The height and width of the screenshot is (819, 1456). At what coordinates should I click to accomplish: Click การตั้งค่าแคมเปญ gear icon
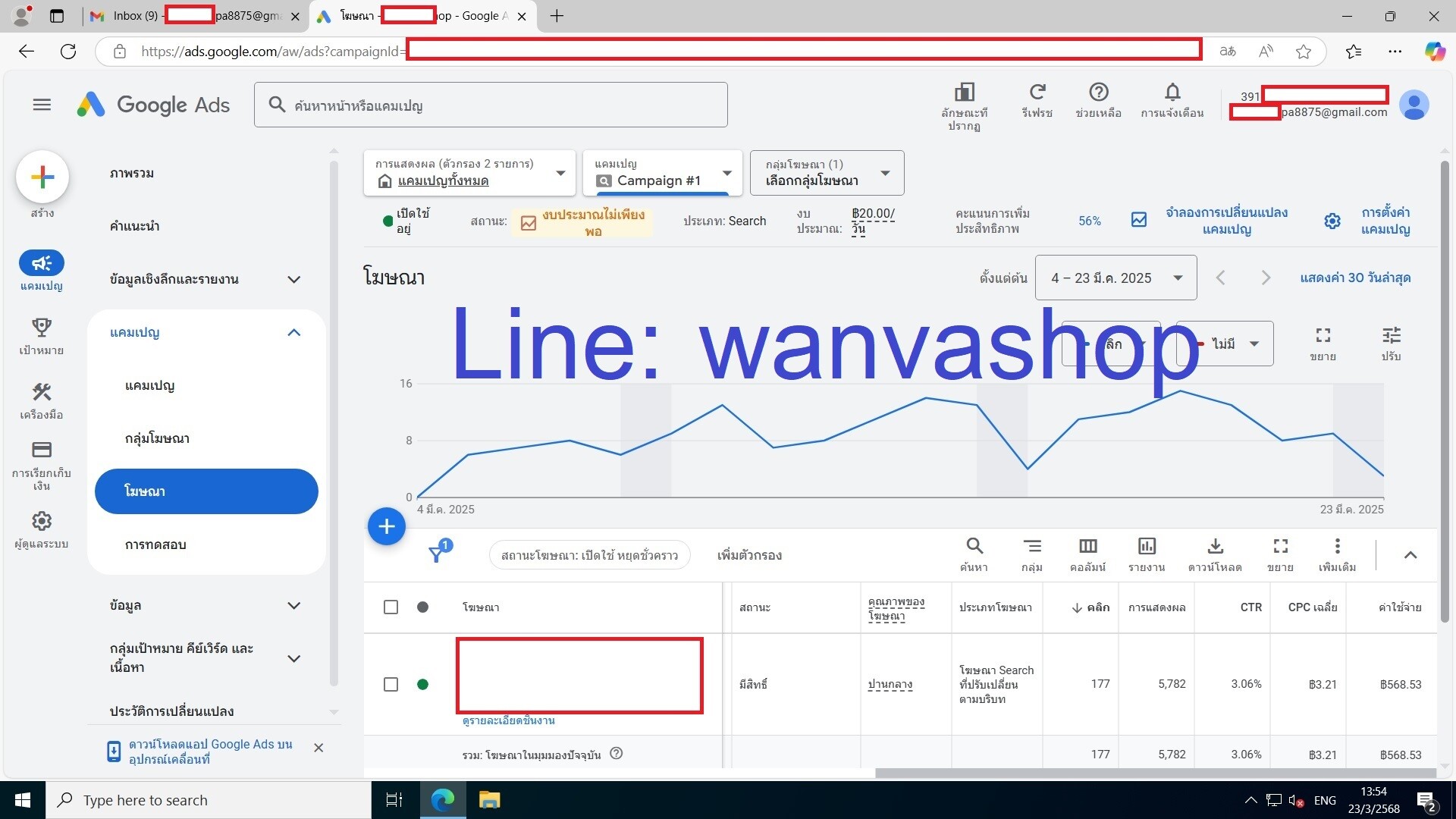tap(1332, 221)
